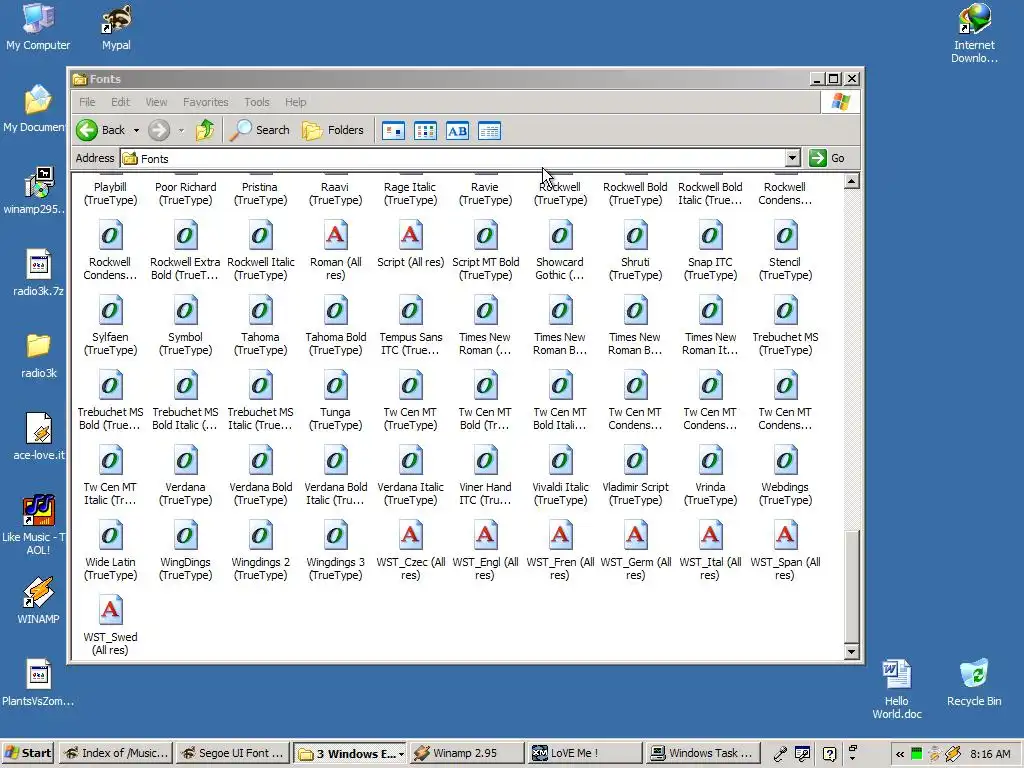1024x768 pixels.
Task: Show the Folders pane
Action: [x=333, y=130]
